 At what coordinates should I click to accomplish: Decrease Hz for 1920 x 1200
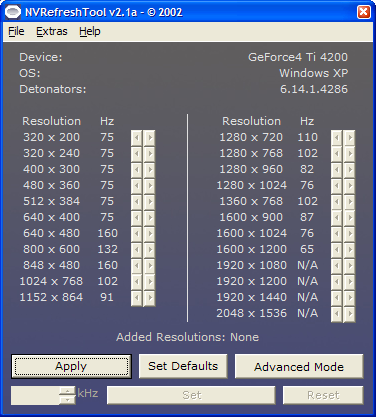coord(337,282)
